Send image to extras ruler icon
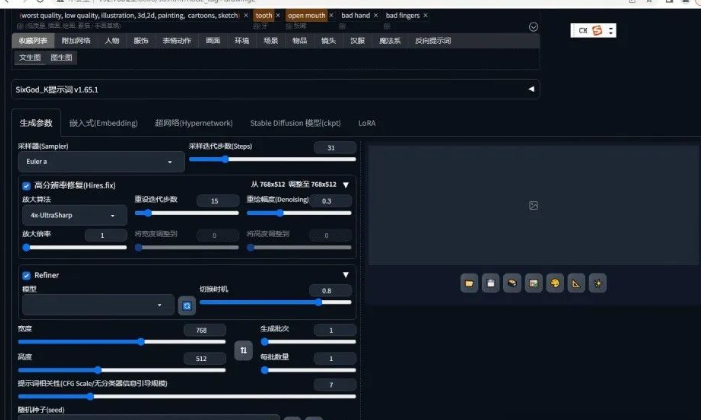This screenshot has height=420, width=701. pos(576,283)
